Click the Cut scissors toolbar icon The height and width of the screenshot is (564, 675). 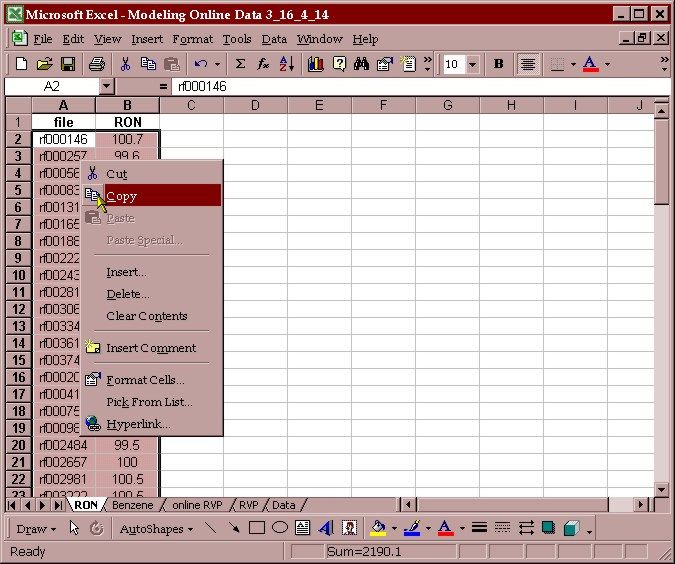tap(125, 64)
